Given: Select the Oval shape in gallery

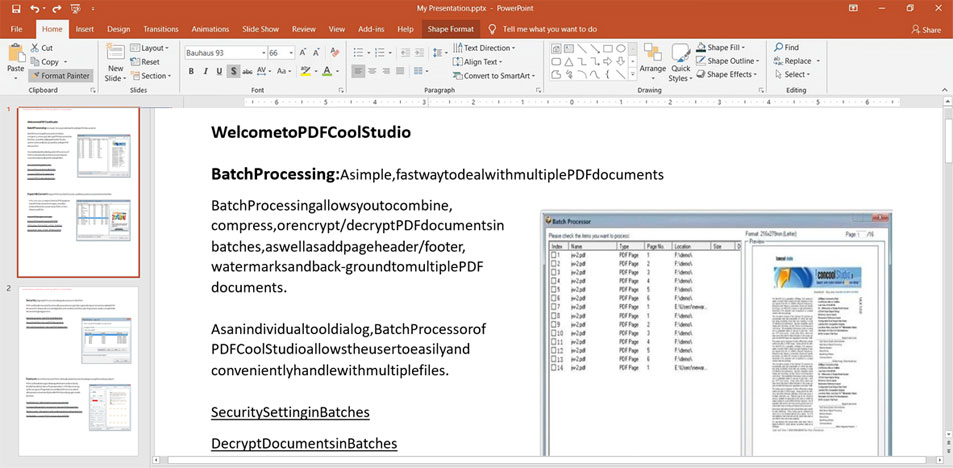Looking at the screenshot, I should pos(621,48).
